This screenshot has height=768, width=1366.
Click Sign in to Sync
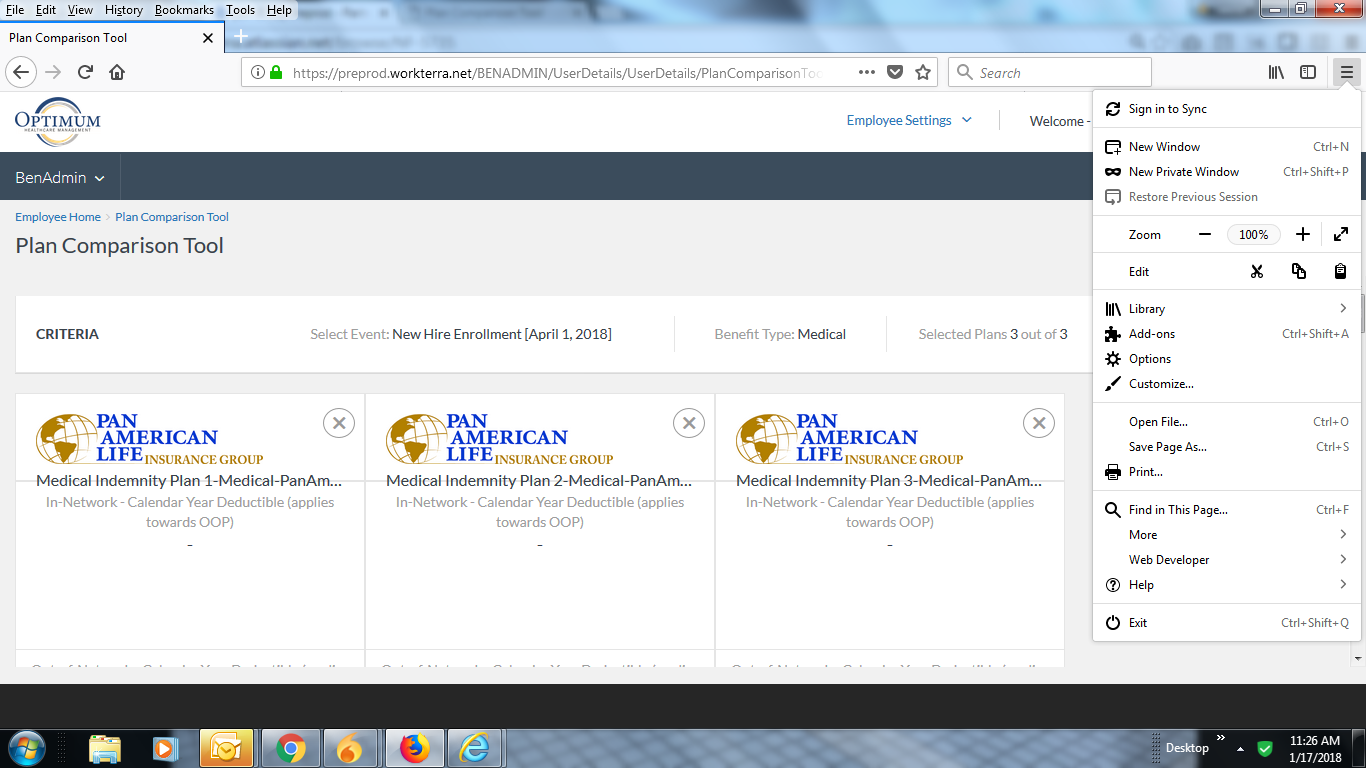coord(1167,109)
